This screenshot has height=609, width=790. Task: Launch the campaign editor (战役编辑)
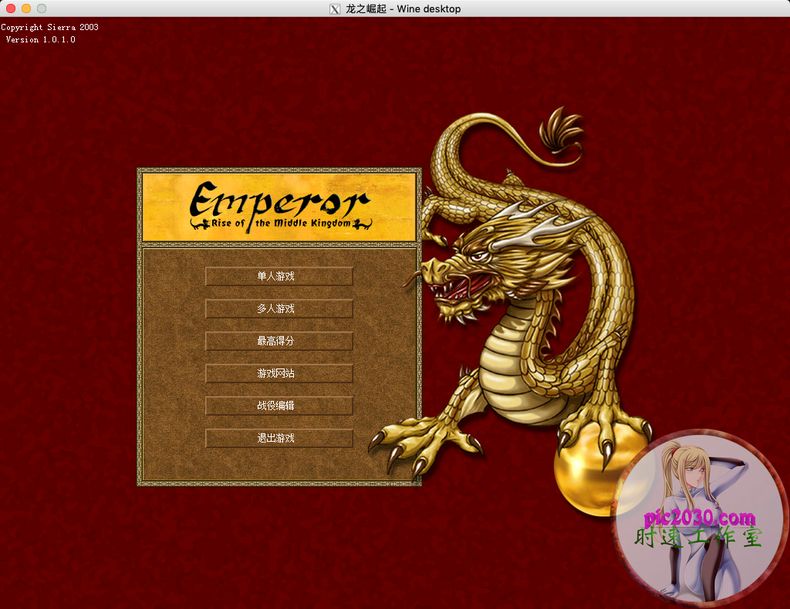pos(279,405)
